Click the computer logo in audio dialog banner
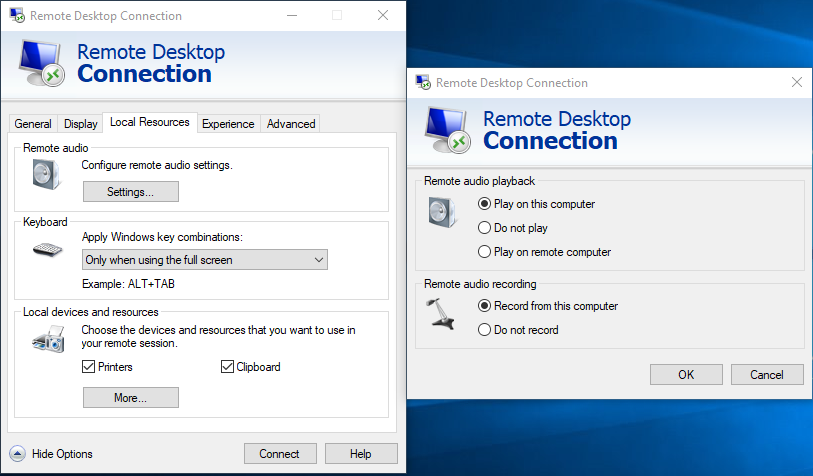The width and height of the screenshot is (813, 476). coord(447,130)
